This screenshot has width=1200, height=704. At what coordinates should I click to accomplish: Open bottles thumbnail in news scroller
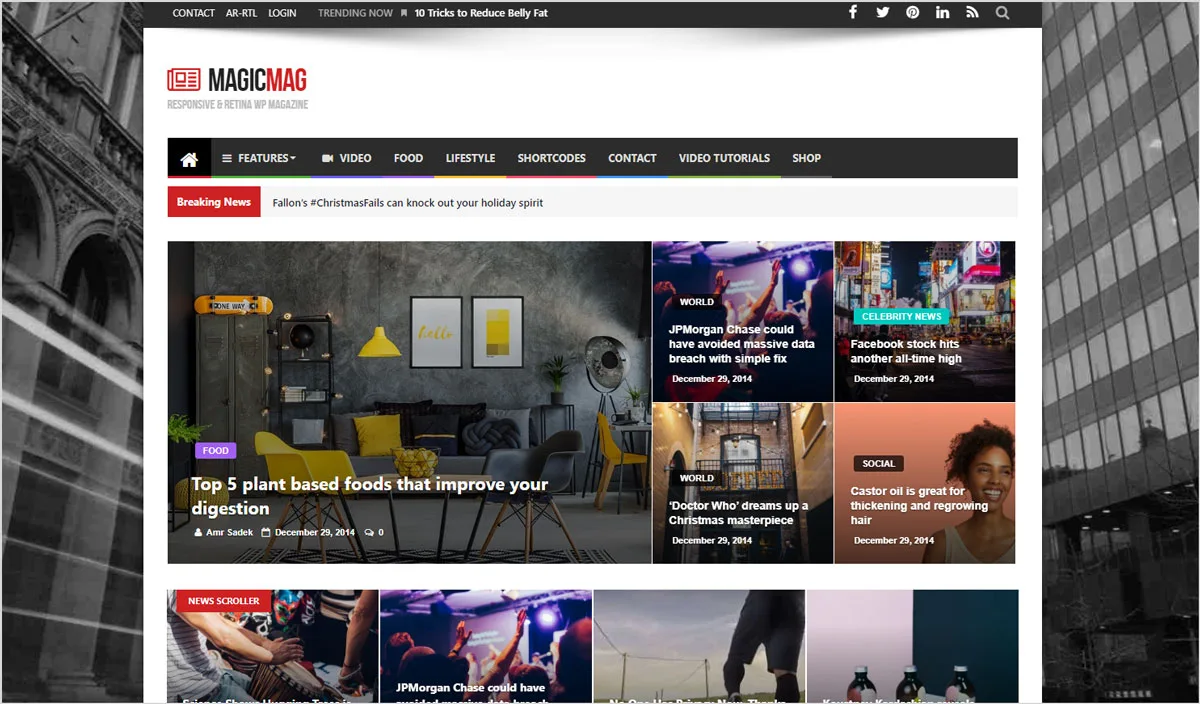click(912, 646)
